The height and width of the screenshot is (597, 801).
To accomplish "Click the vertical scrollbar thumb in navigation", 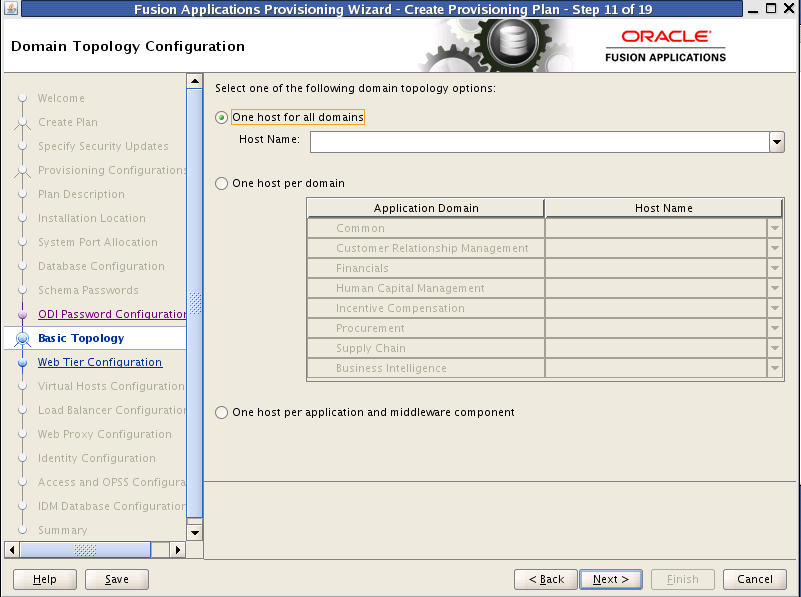I will 195,303.
